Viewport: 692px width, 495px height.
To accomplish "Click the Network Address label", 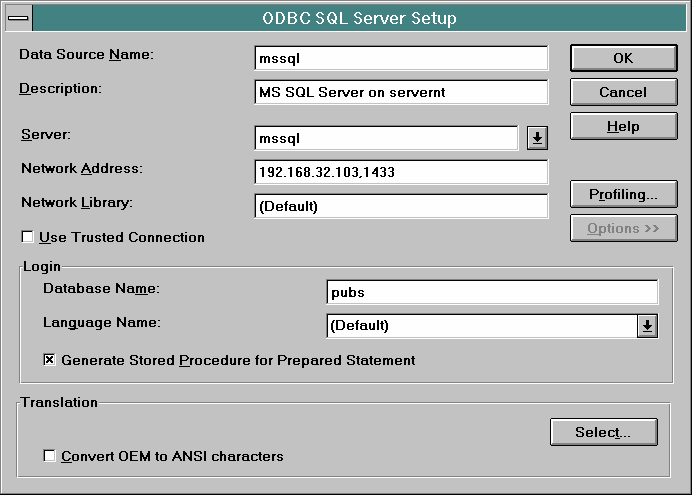I will coord(82,169).
